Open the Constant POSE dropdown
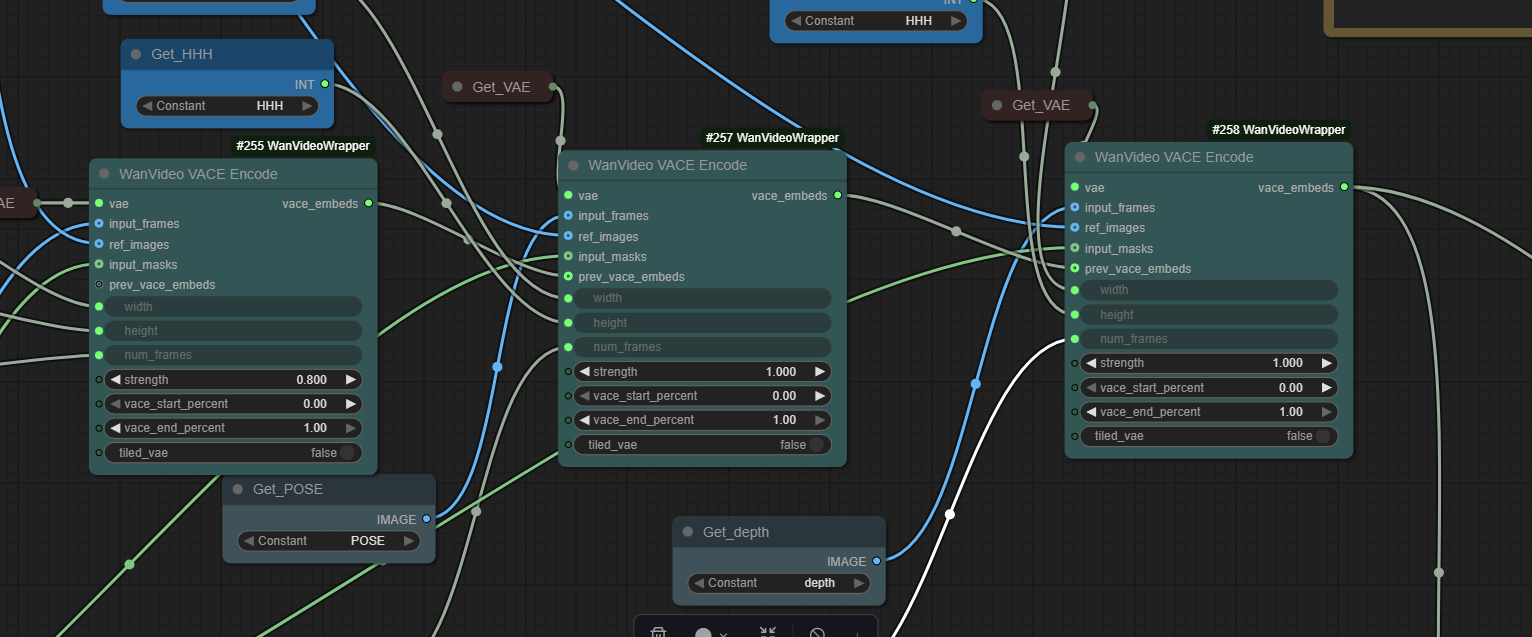Image resolution: width=1532 pixels, height=637 pixels. pyautogui.click(x=328, y=541)
